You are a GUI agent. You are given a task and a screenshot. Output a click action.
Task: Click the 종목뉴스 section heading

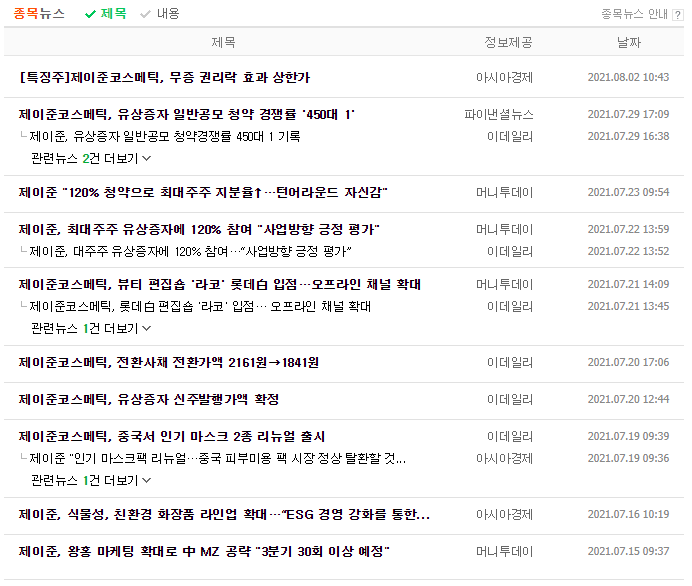[39, 14]
